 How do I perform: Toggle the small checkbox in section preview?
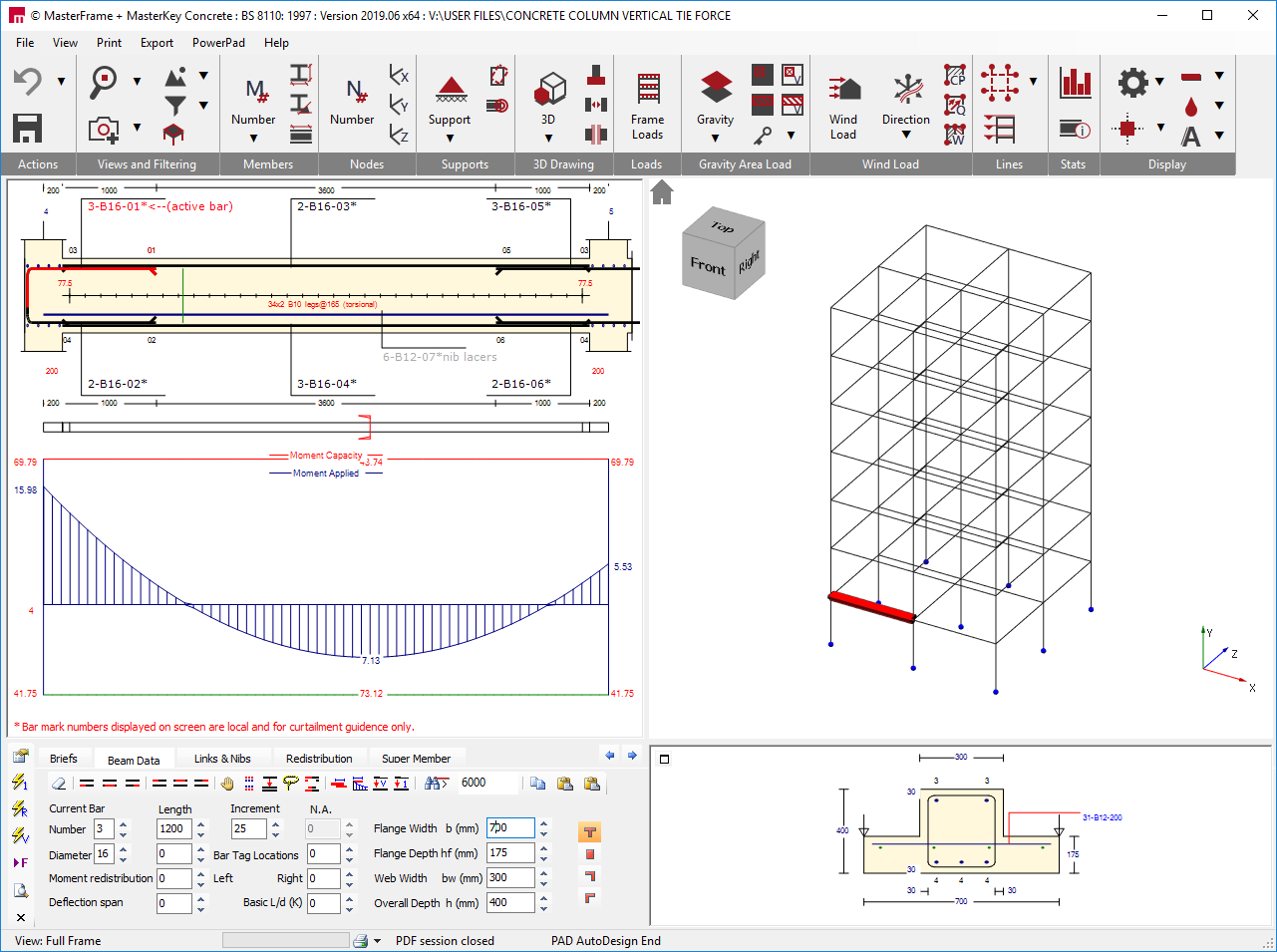coord(665,759)
